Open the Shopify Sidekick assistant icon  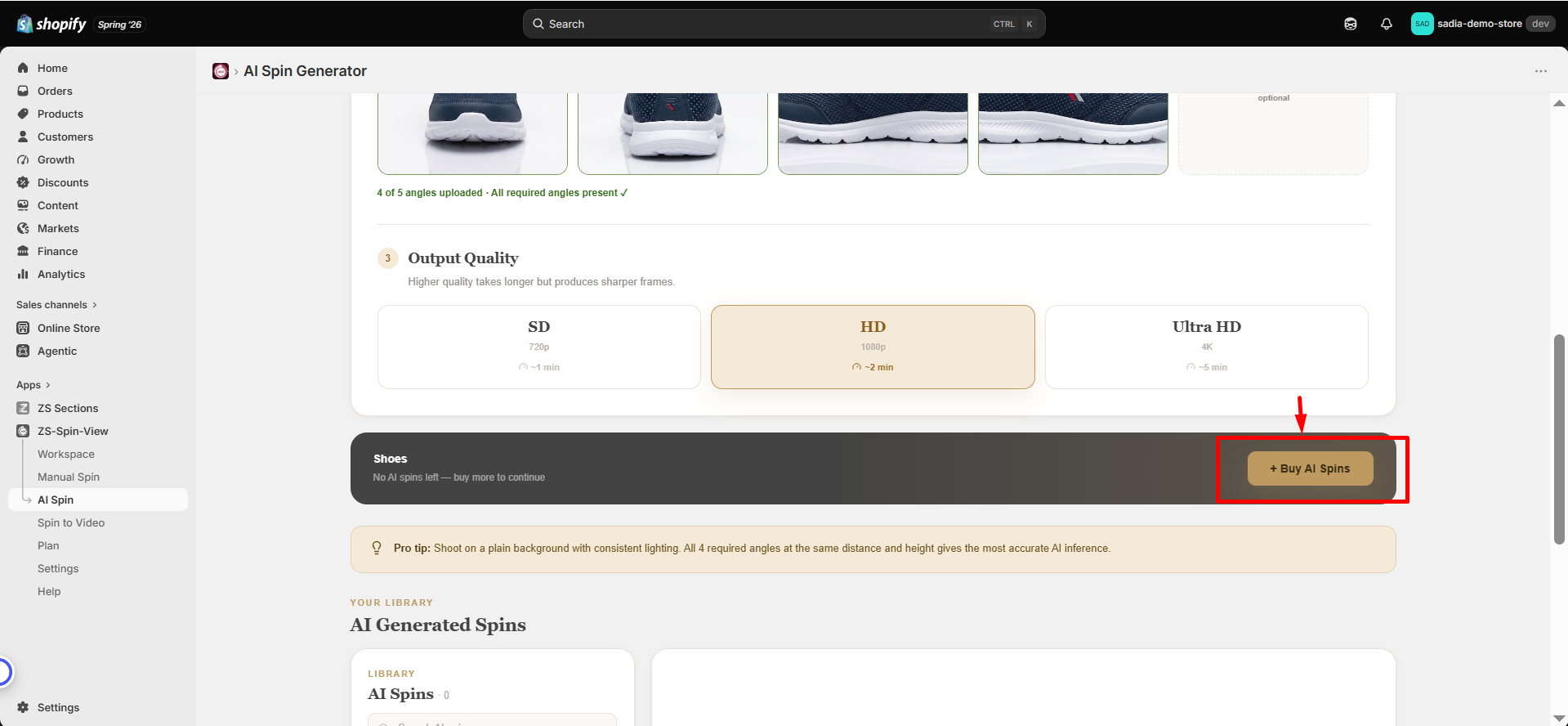tap(1350, 24)
